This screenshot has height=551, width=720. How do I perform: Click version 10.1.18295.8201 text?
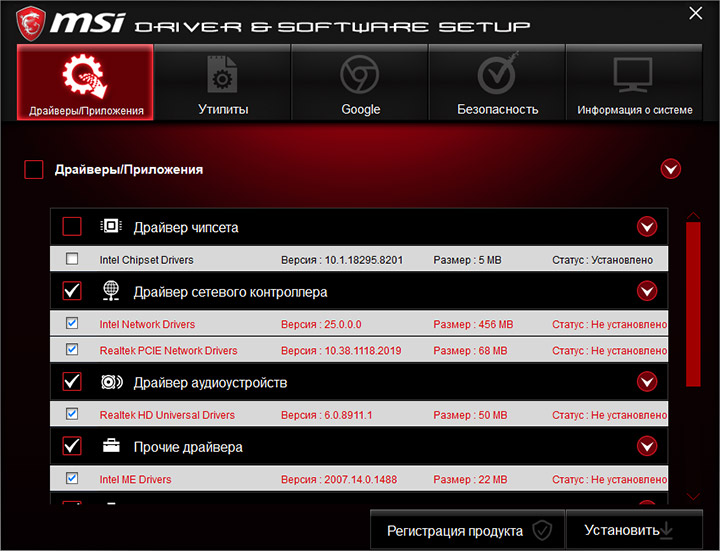pyautogui.click(x=342, y=260)
